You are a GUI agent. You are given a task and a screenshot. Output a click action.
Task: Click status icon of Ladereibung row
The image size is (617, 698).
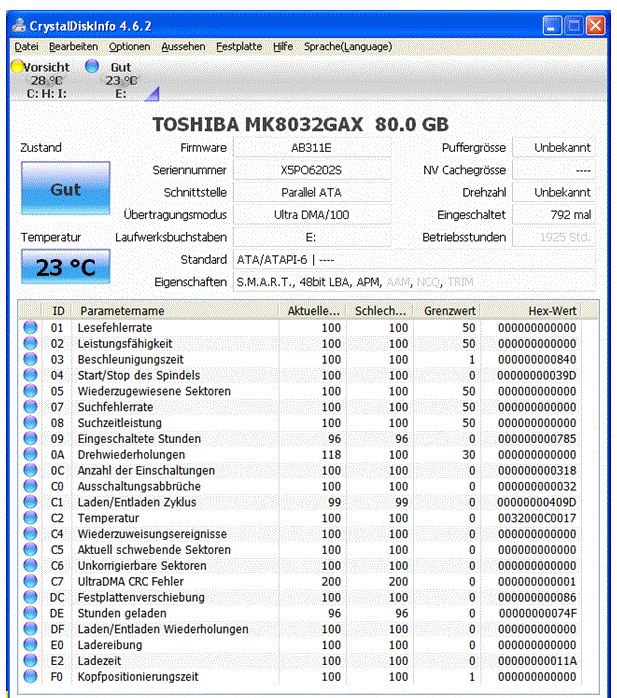30,645
